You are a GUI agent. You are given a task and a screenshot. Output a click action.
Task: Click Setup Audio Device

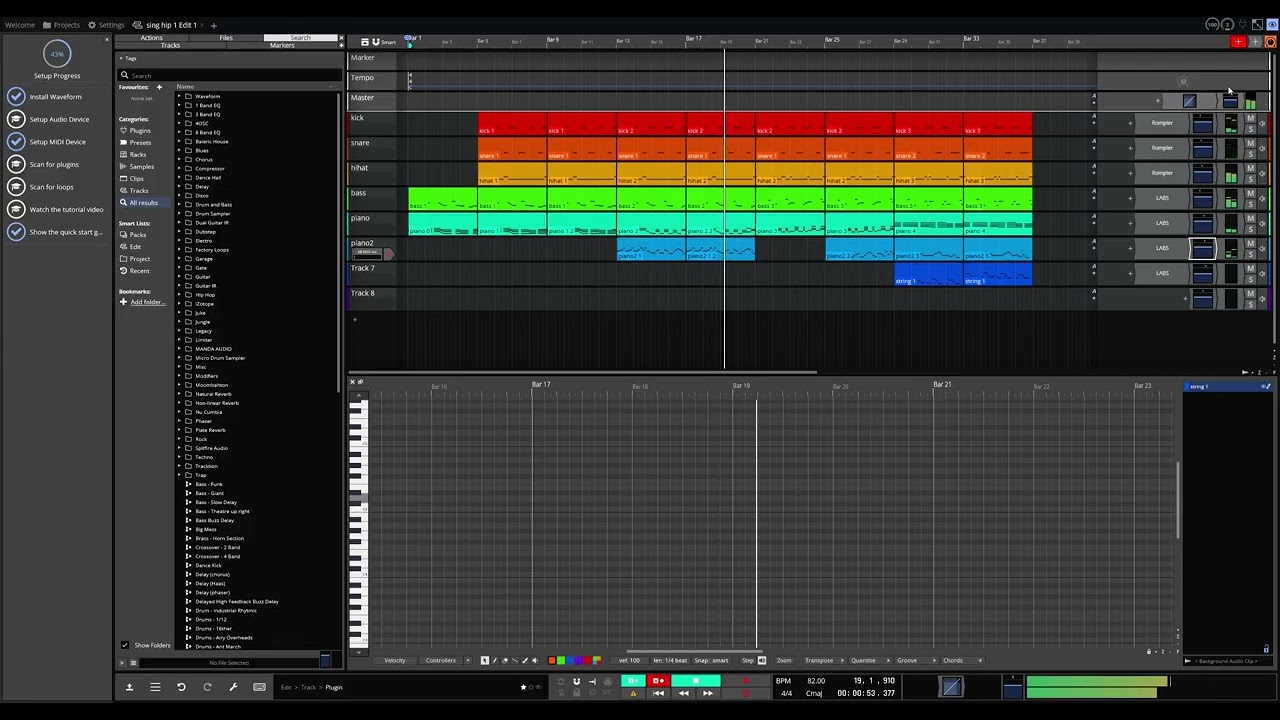pyautogui.click(x=59, y=119)
